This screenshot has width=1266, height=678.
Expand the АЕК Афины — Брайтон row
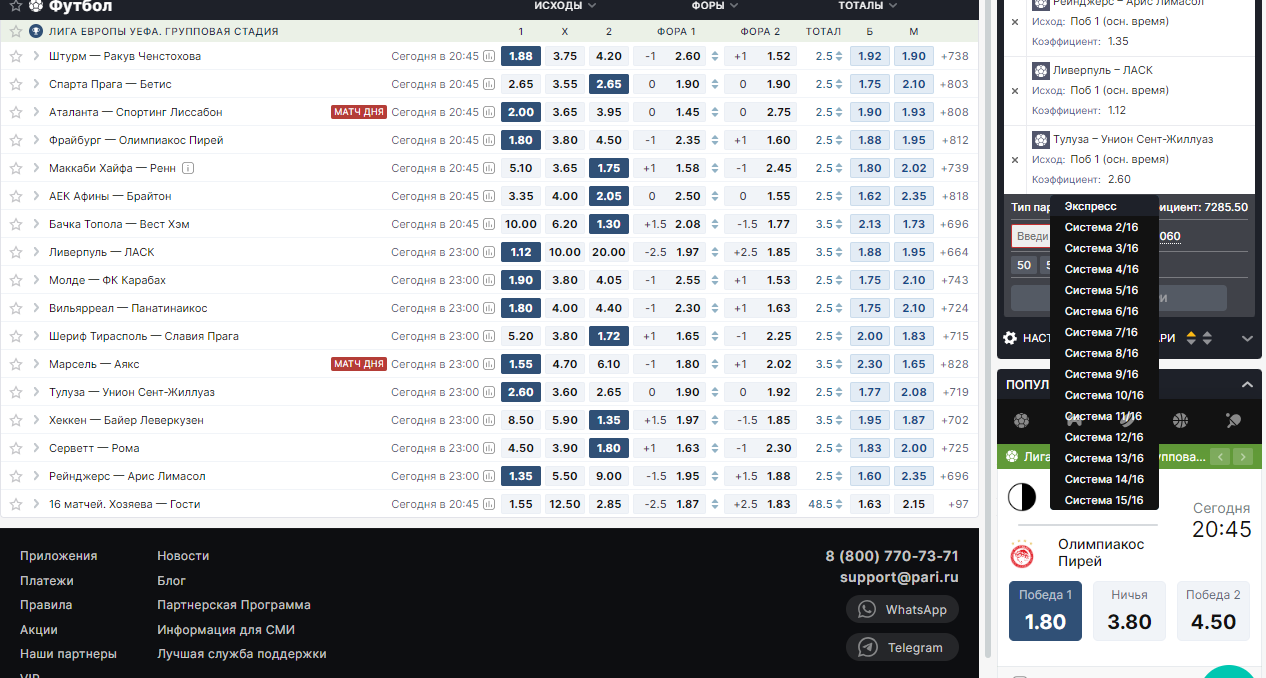coord(36,196)
